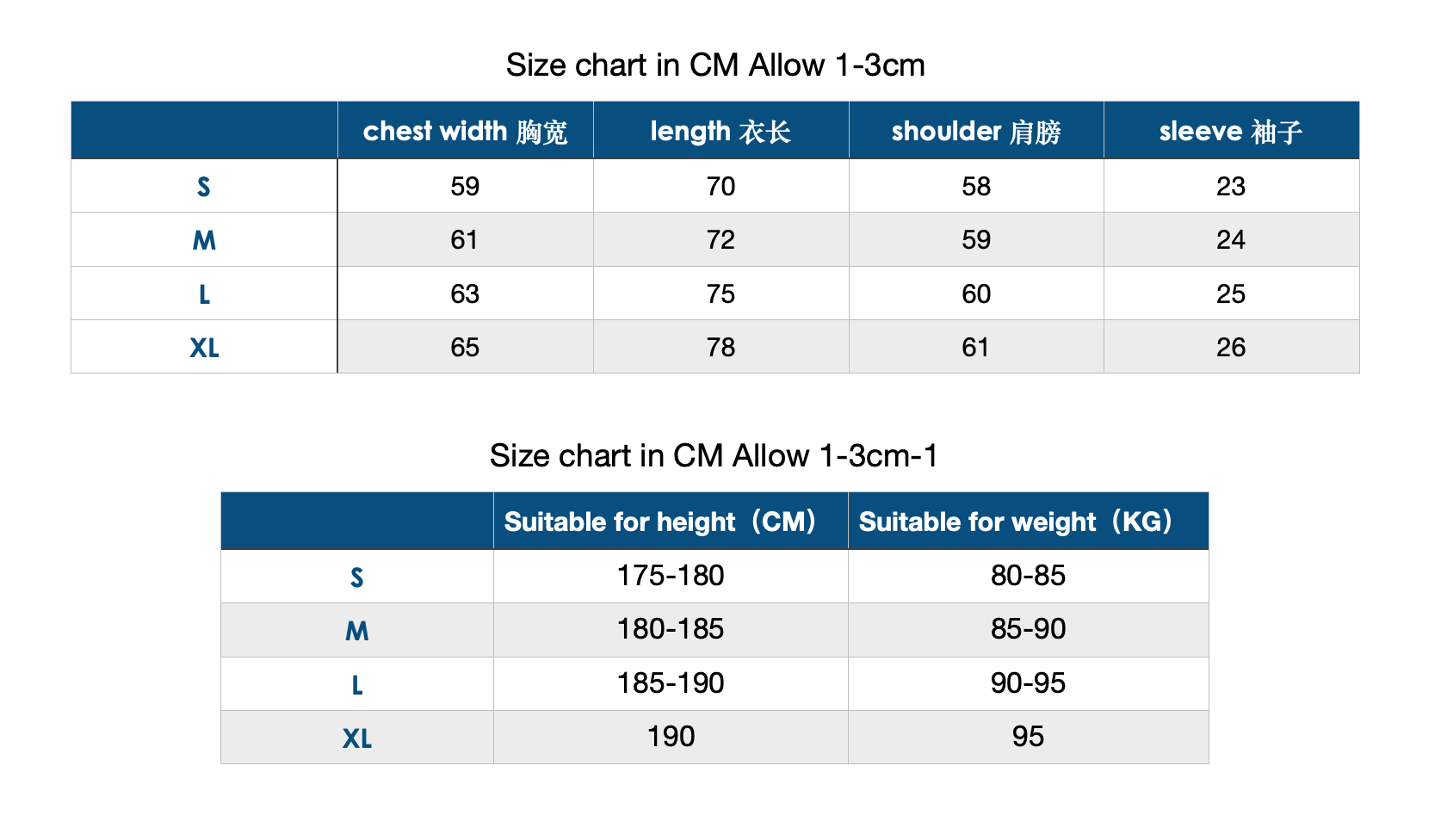Click the "shoulder 肩膀" column header
This screenshot has height=840, width=1441.
[976, 131]
